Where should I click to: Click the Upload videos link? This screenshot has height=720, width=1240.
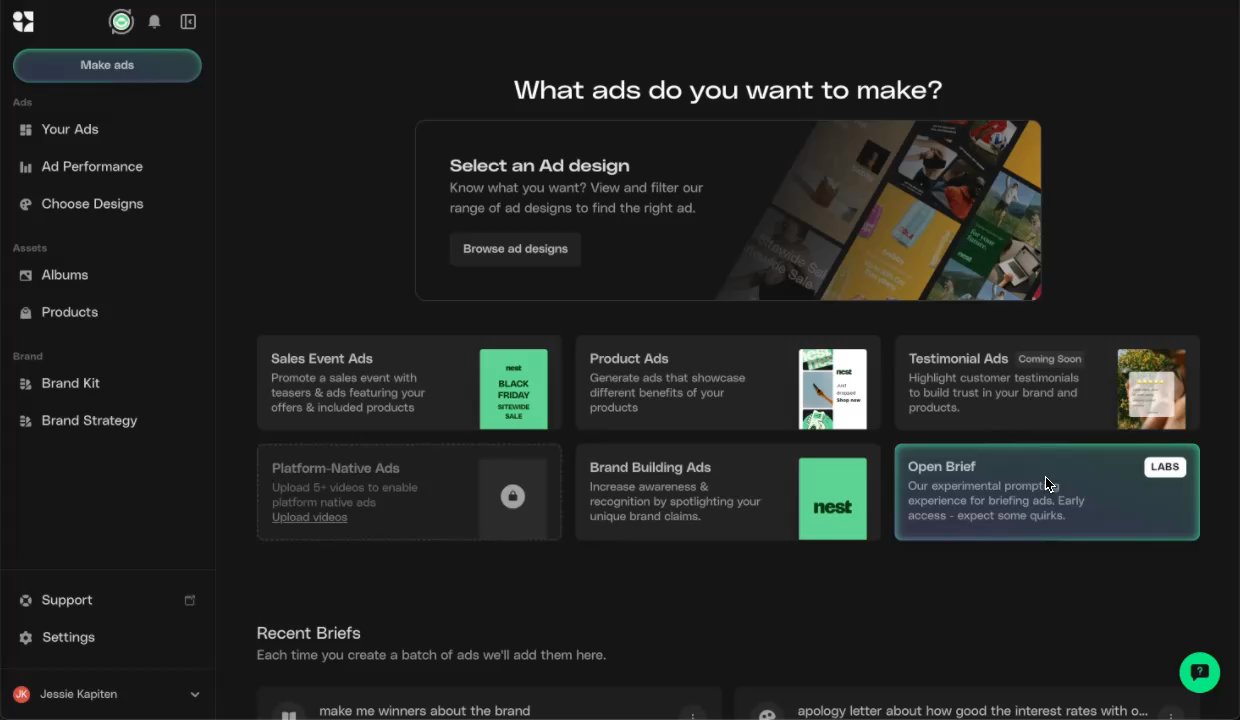[x=309, y=517]
